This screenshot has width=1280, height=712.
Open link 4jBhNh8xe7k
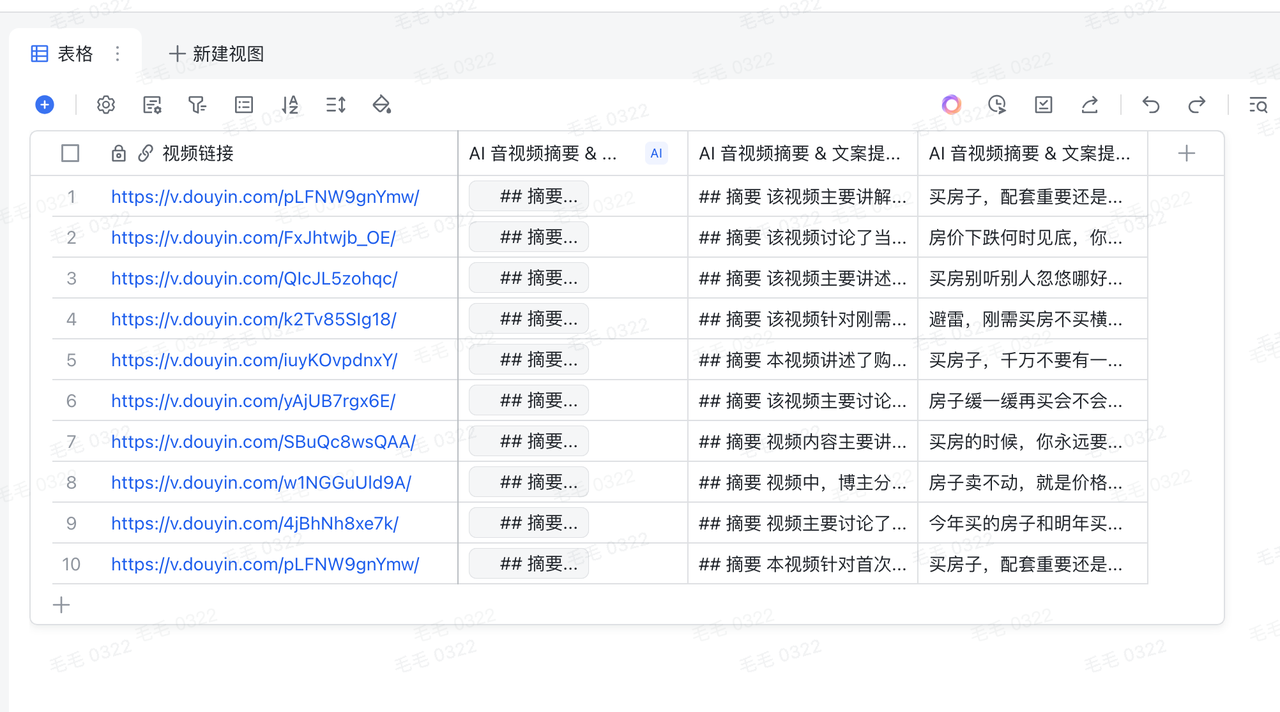[255, 524]
